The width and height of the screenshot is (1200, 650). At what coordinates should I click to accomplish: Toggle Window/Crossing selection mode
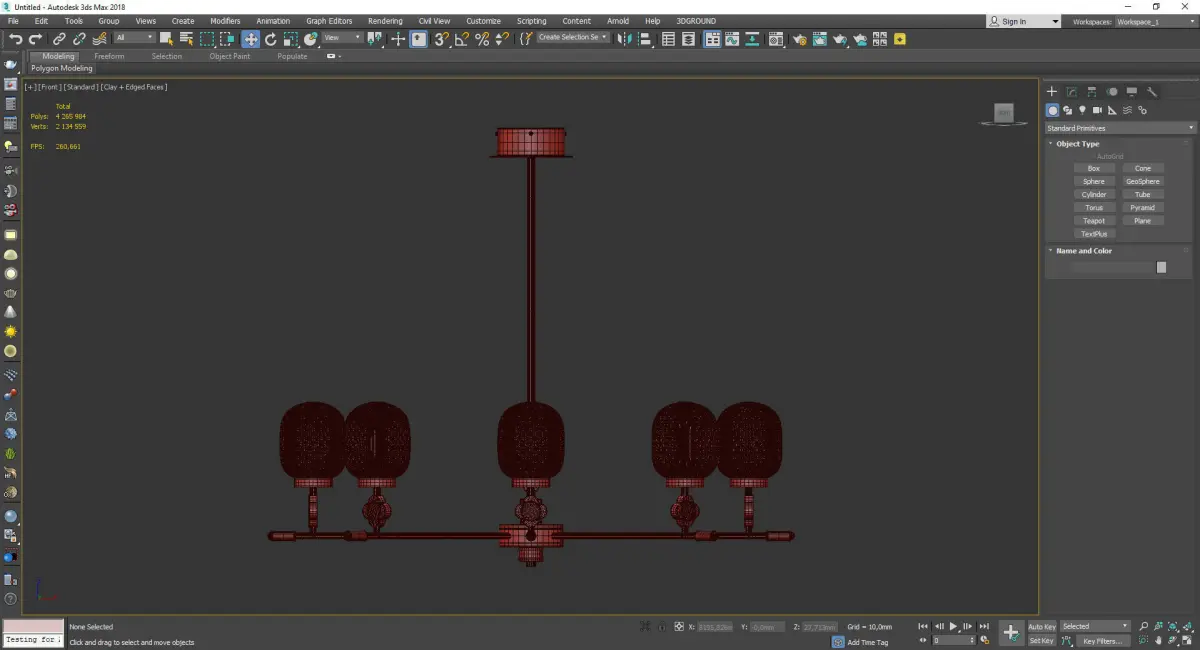click(228, 39)
